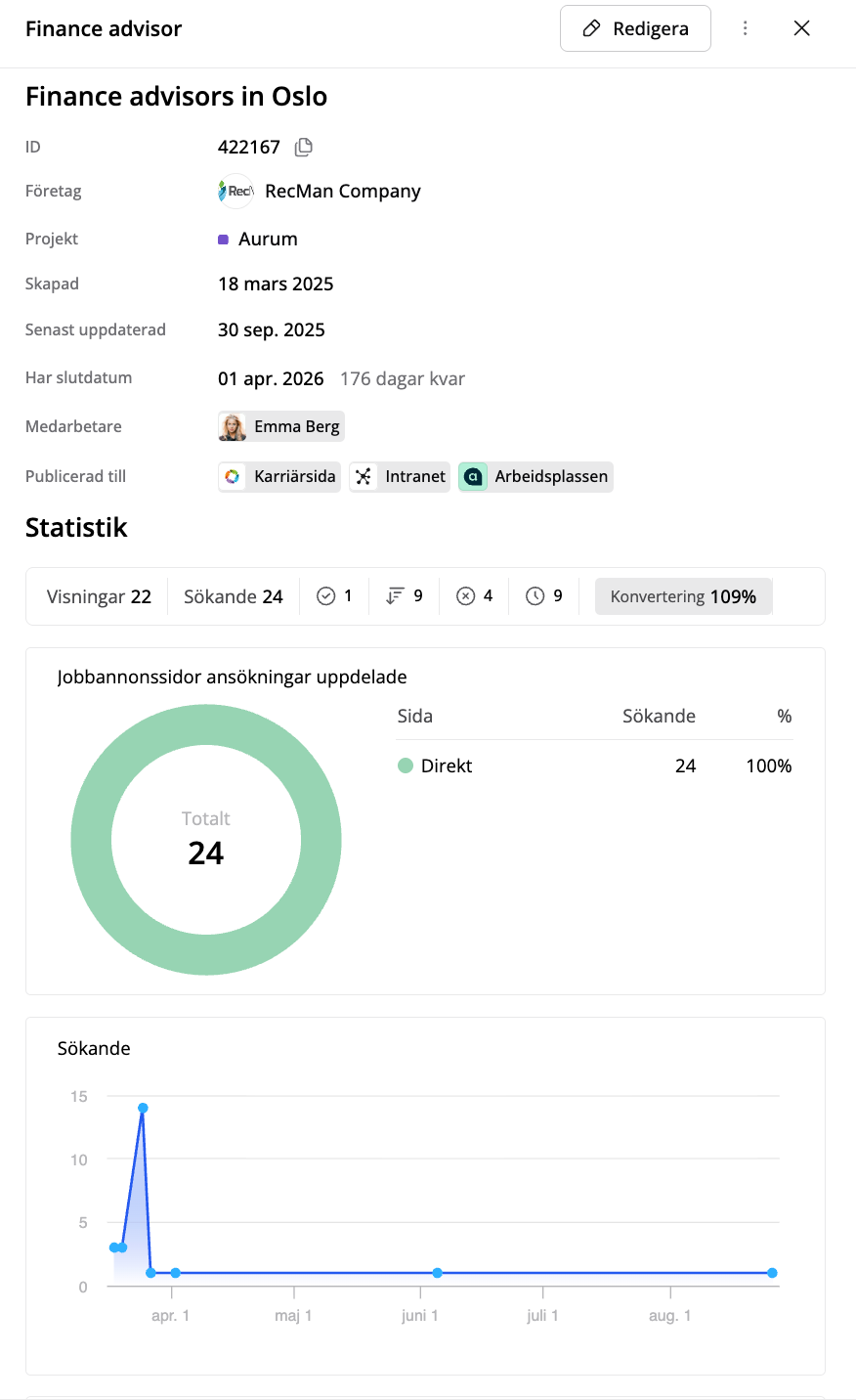
Task: Open the three-dot more options menu
Action: coord(746,28)
